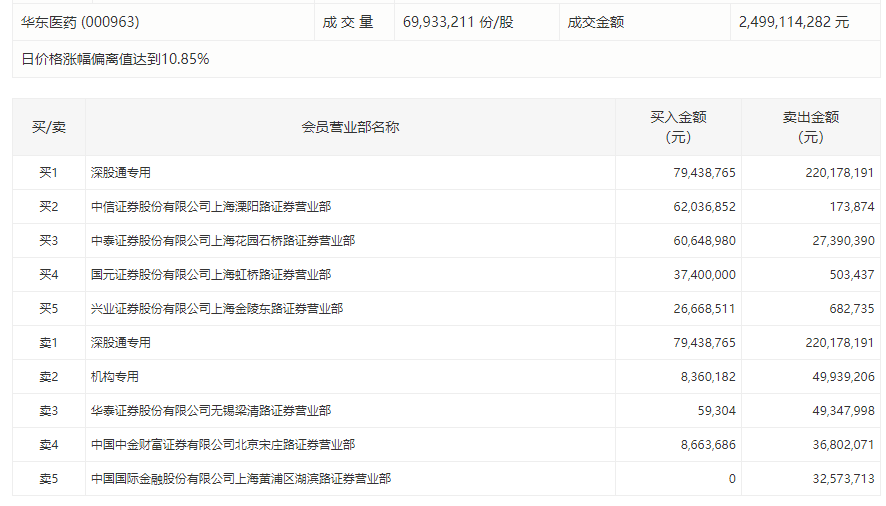Select 兴业证券股份有限公司上海金陵东路证券营业部
This screenshot has width=886, height=506.
(x=217, y=308)
